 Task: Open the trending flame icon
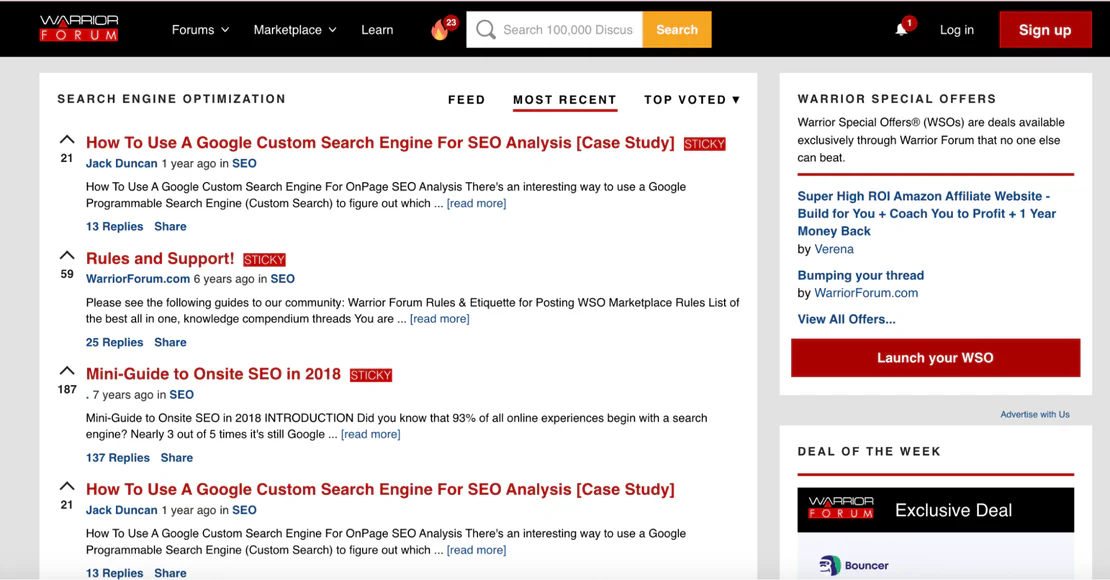[x=440, y=30]
